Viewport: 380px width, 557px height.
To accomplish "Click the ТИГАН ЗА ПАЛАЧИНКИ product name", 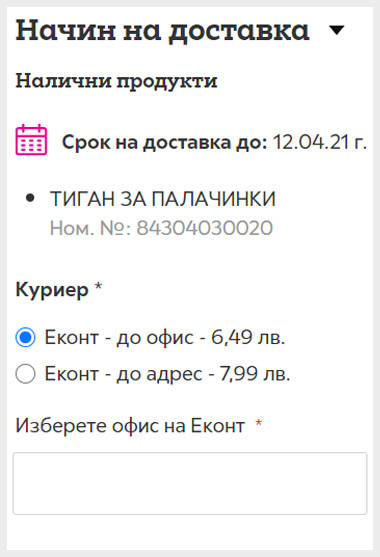I will (163, 198).
